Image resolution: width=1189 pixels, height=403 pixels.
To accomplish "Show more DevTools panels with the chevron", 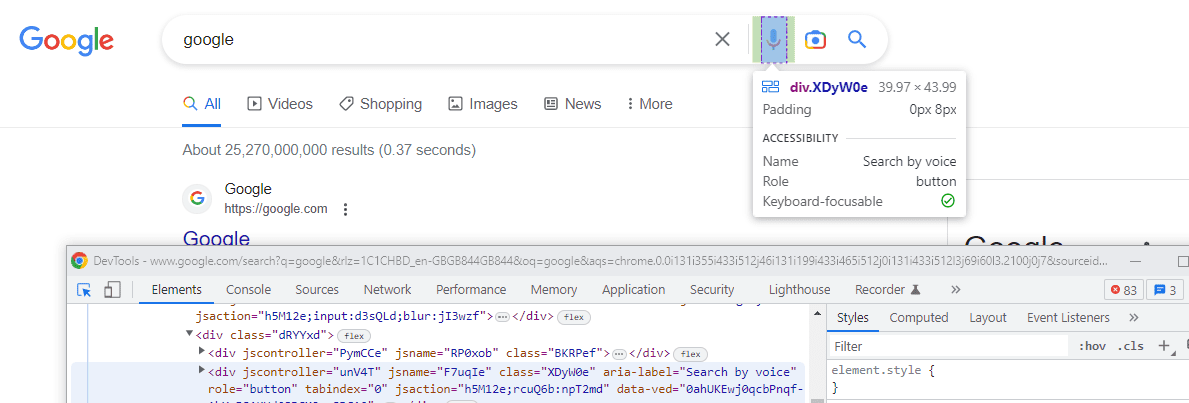I will [955, 289].
